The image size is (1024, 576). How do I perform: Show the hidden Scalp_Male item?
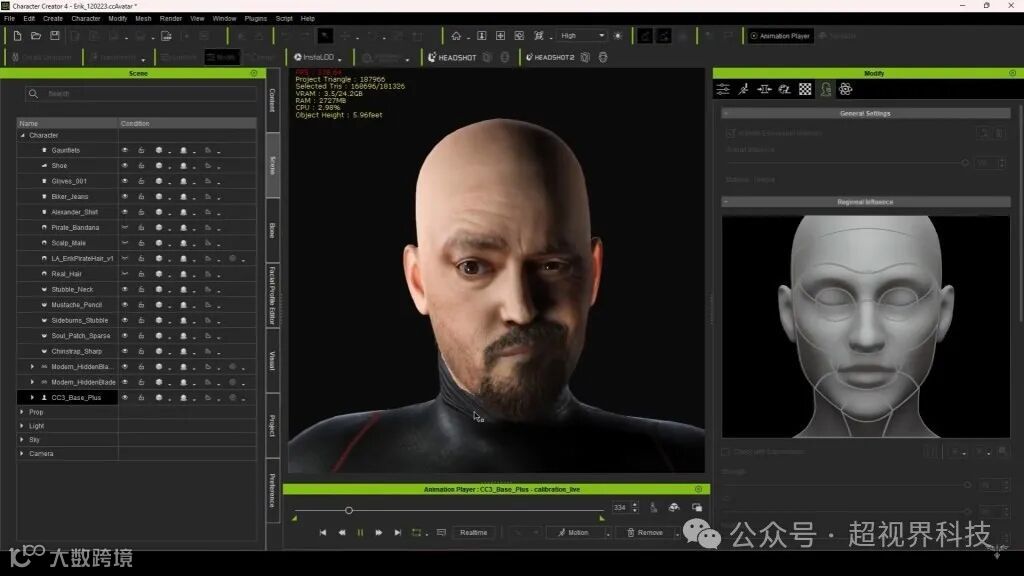pyautogui.click(x=125, y=243)
